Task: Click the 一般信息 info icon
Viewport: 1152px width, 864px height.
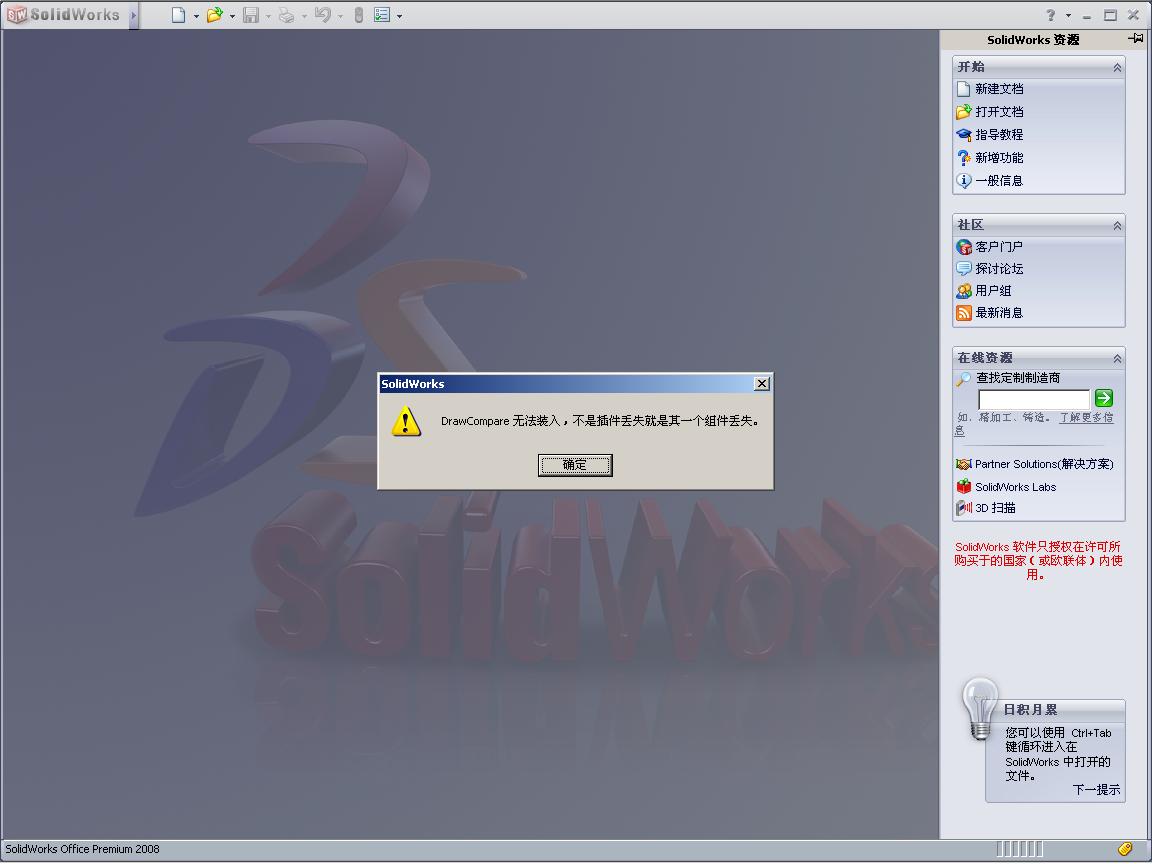Action: (x=963, y=181)
